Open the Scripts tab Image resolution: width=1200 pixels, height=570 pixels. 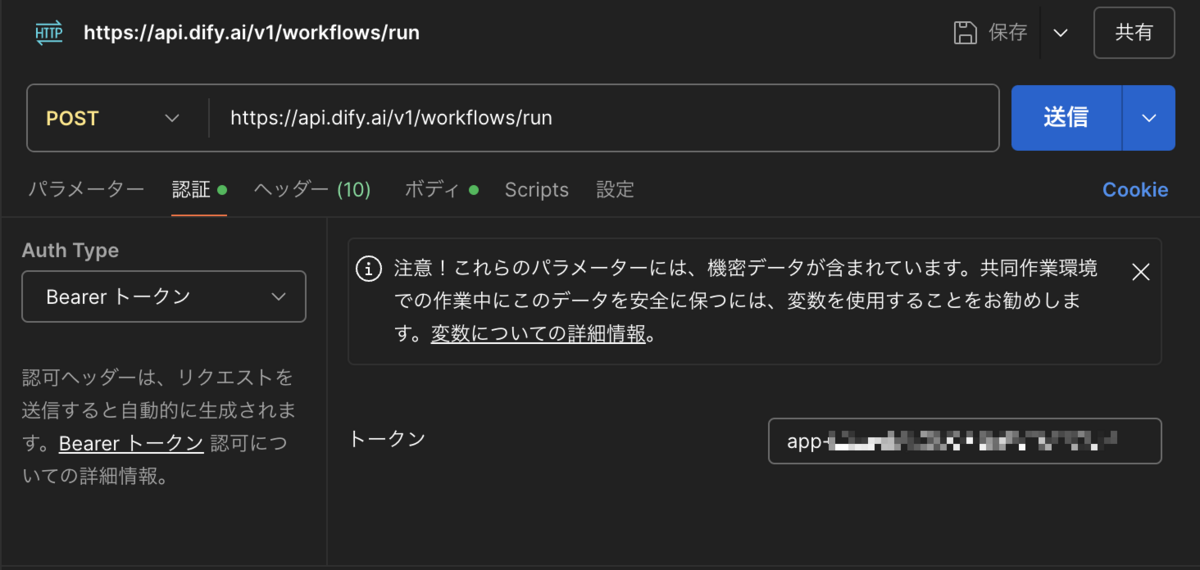pos(536,190)
